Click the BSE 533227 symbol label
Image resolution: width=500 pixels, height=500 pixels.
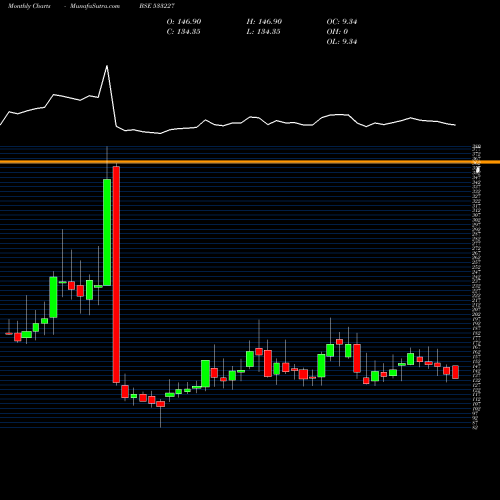pos(157,6)
